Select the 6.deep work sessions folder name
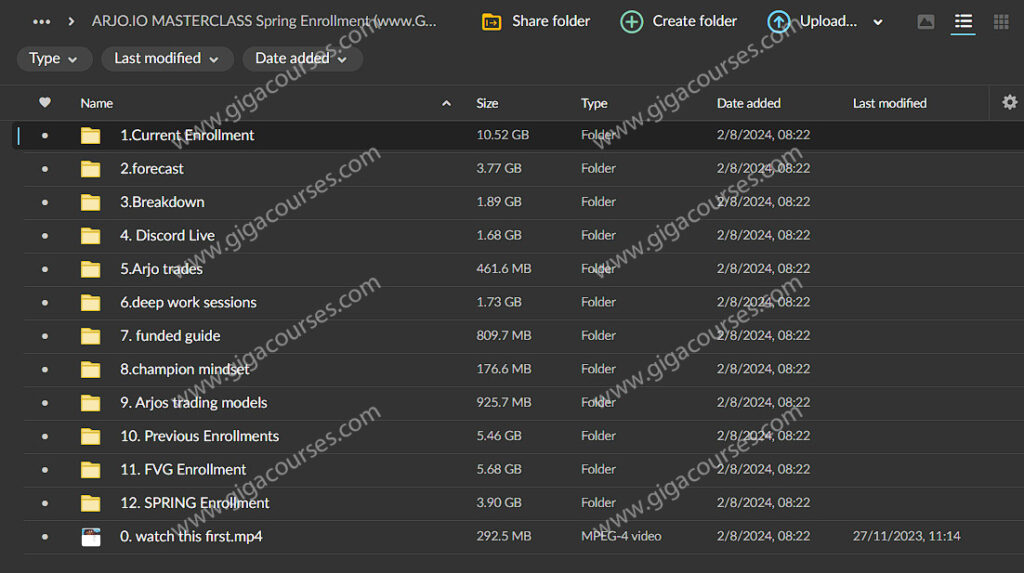The width and height of the screenshot is (1024, 573). click(x=188, y=303)
